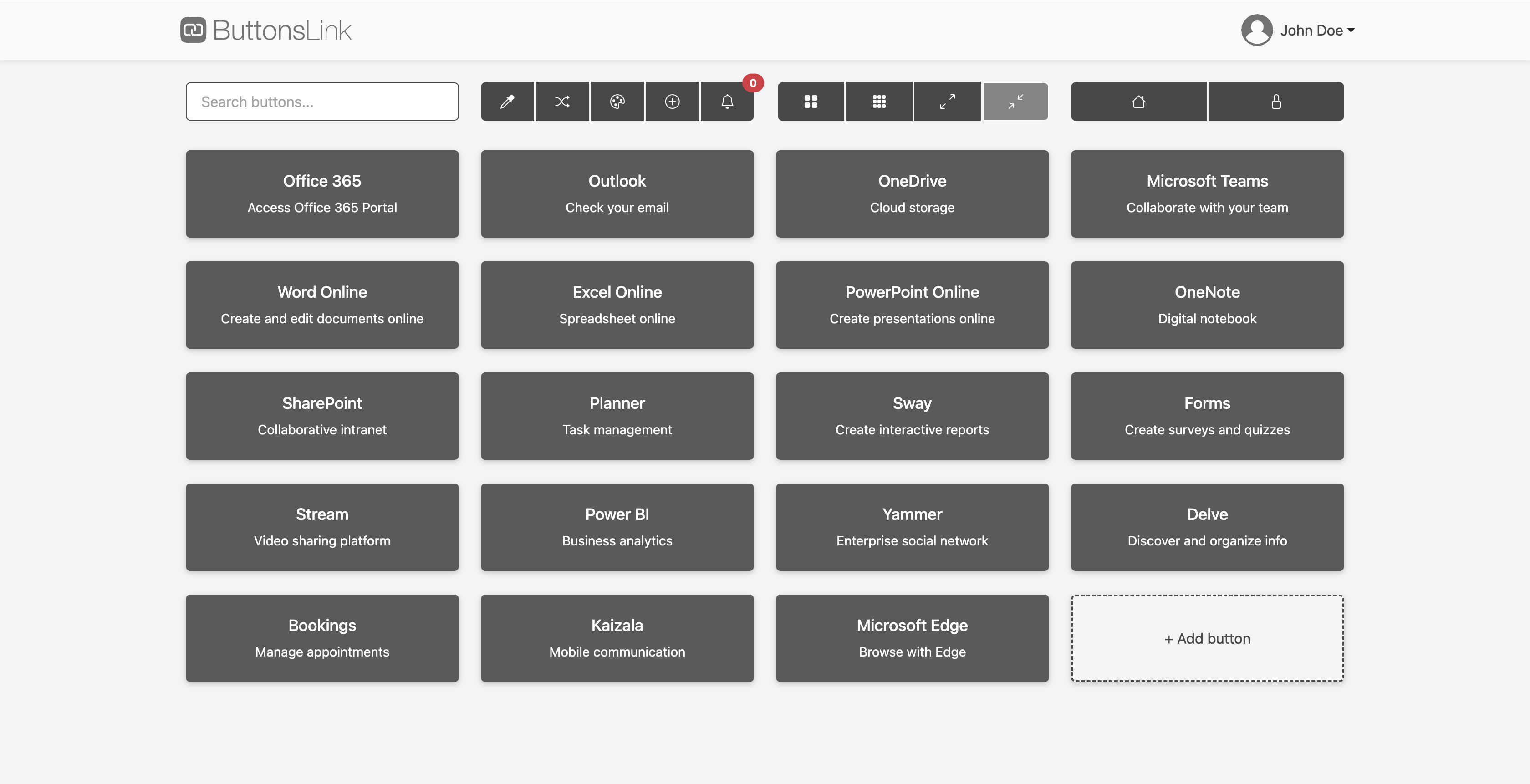
Task: Open the Microsoft Teams tile
Action: click(1207, 193)
